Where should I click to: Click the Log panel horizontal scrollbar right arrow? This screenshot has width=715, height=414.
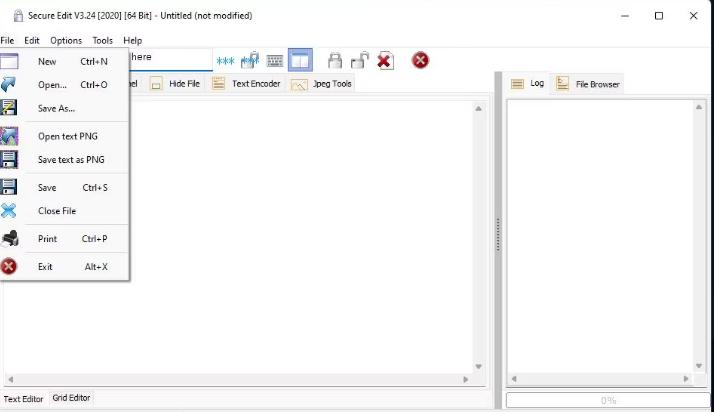686,379
